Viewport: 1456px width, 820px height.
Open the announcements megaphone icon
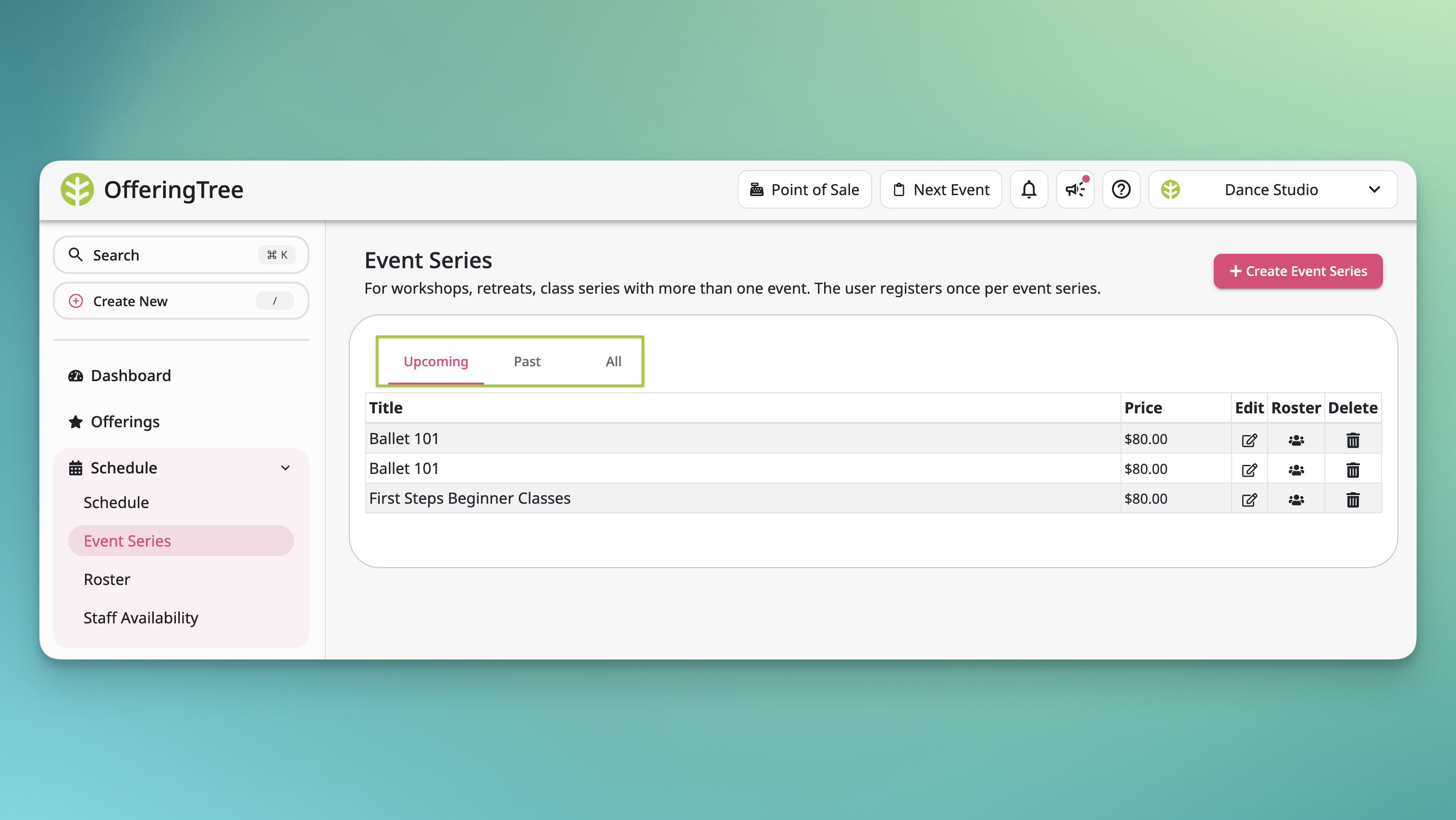tap(1075, 189)
